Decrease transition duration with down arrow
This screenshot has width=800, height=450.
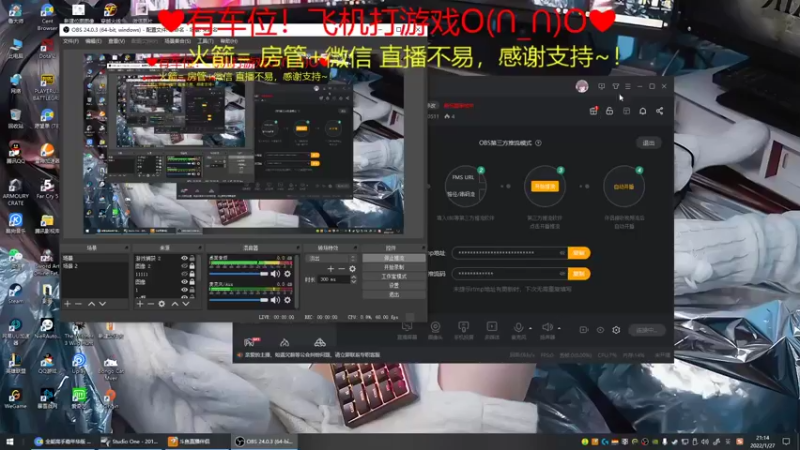tap(354, 282)
